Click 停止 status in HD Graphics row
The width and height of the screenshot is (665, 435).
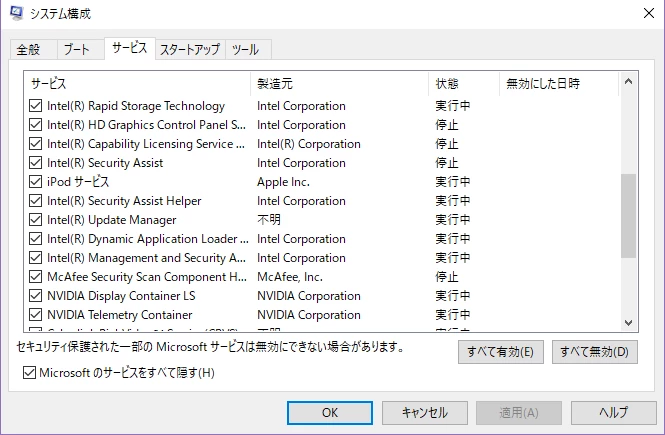coord(447,125)
